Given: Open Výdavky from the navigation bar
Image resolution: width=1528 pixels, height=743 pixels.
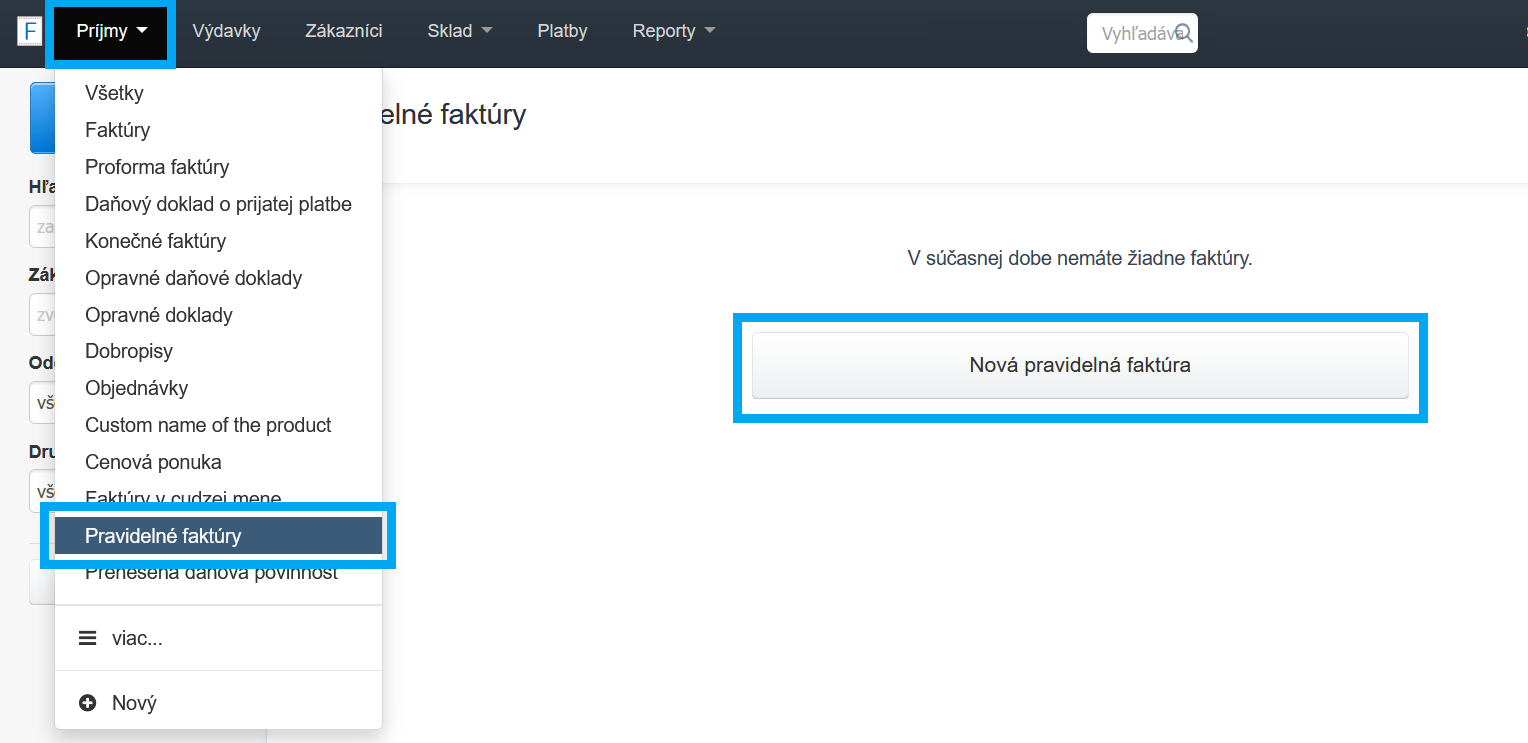Looking at the screenshot, I should coord(226,31).
